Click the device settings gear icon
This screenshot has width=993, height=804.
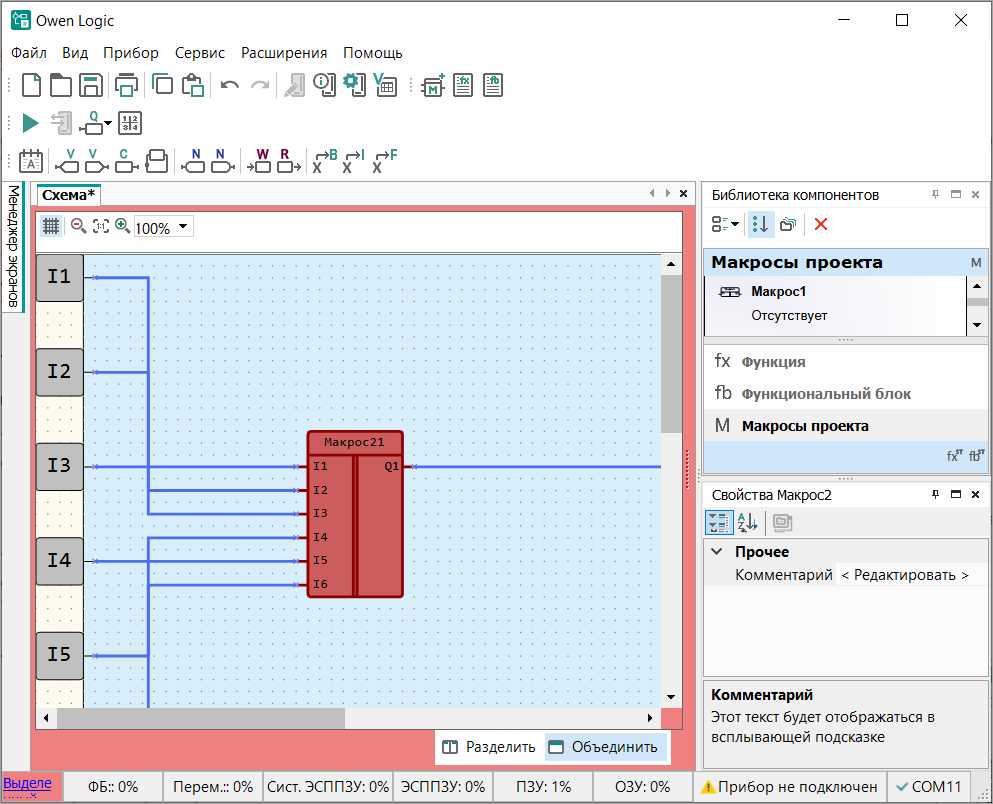pyautogui.click(x=354, y=85)
